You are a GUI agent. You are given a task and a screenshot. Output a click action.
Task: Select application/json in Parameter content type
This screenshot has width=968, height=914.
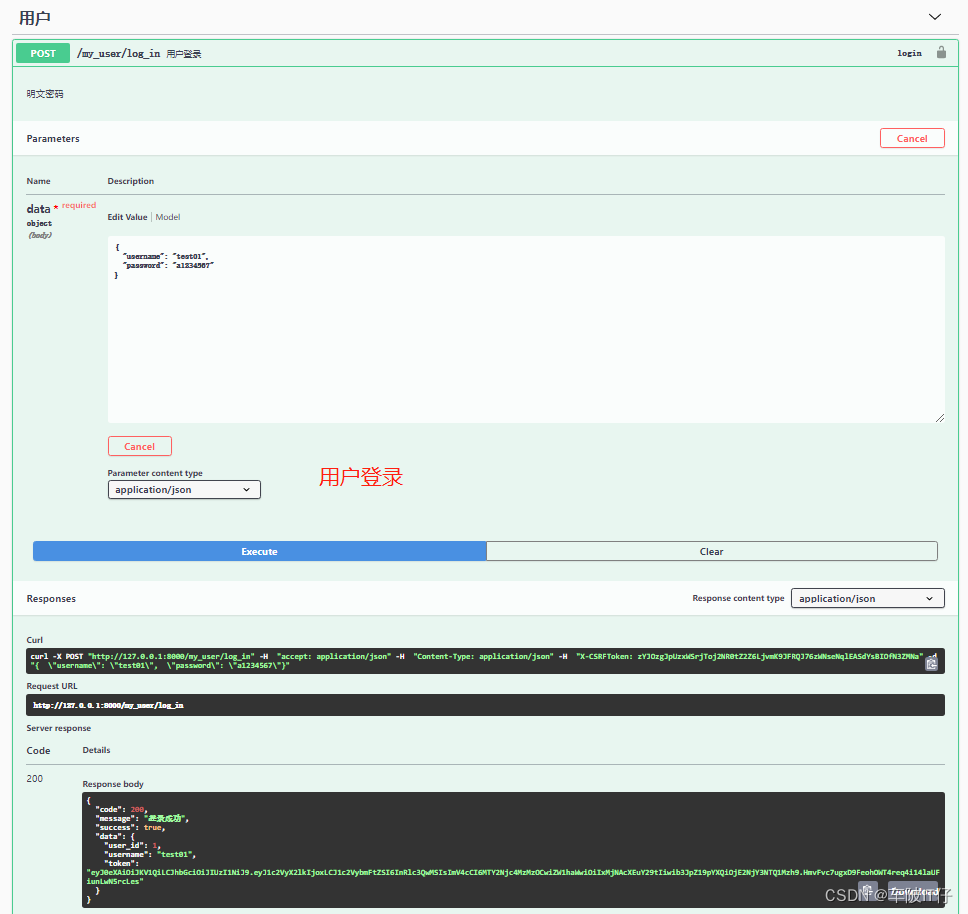(183, 489)
